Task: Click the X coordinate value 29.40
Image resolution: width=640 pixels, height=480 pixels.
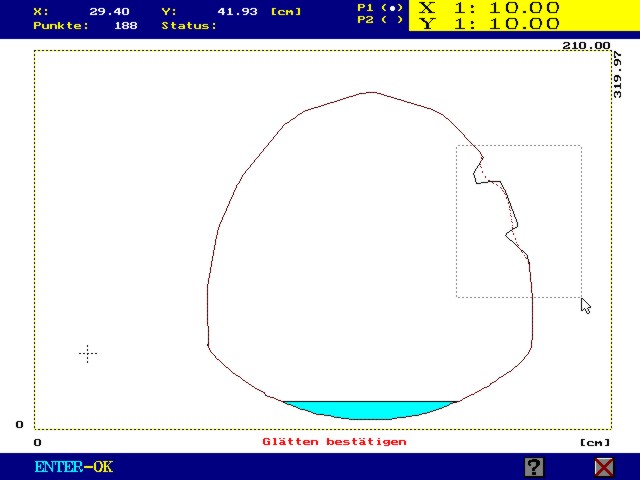Action: coord(109,11)
